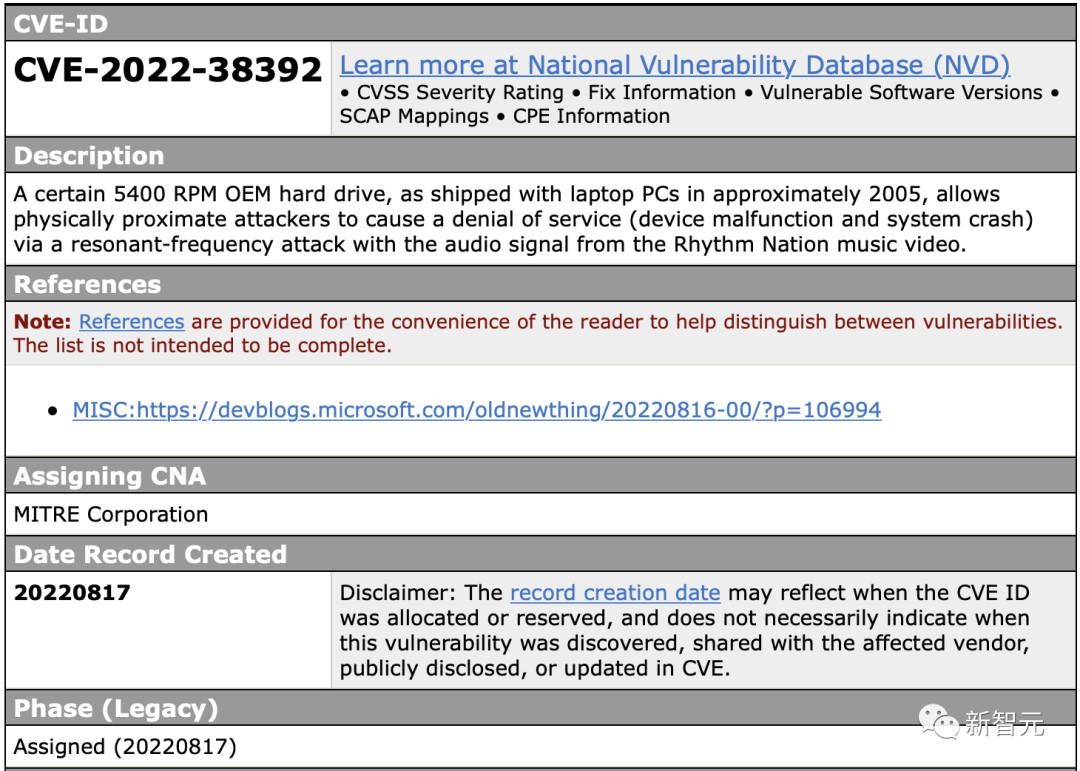This screenshot has width=1080, height=771.
Task: Click the Assigned (20220817) phase text
Action: [125, 747]
